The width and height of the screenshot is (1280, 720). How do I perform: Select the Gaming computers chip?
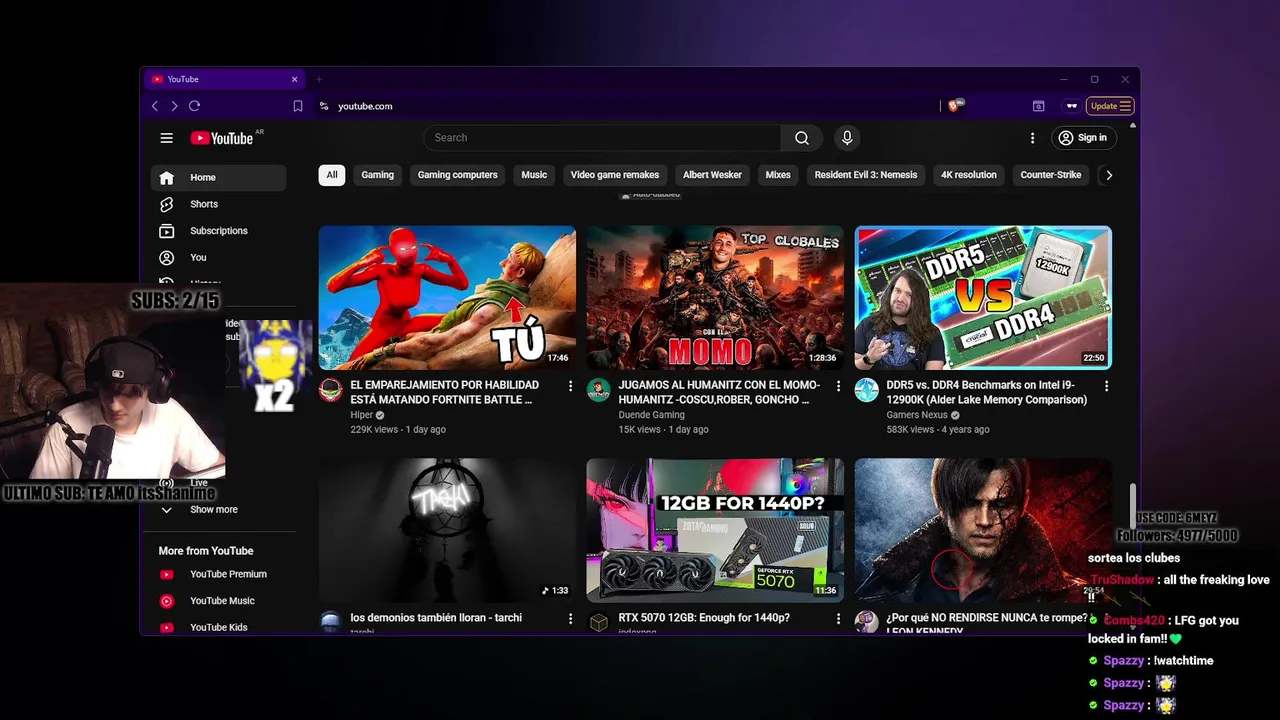[x=457, y=175]
